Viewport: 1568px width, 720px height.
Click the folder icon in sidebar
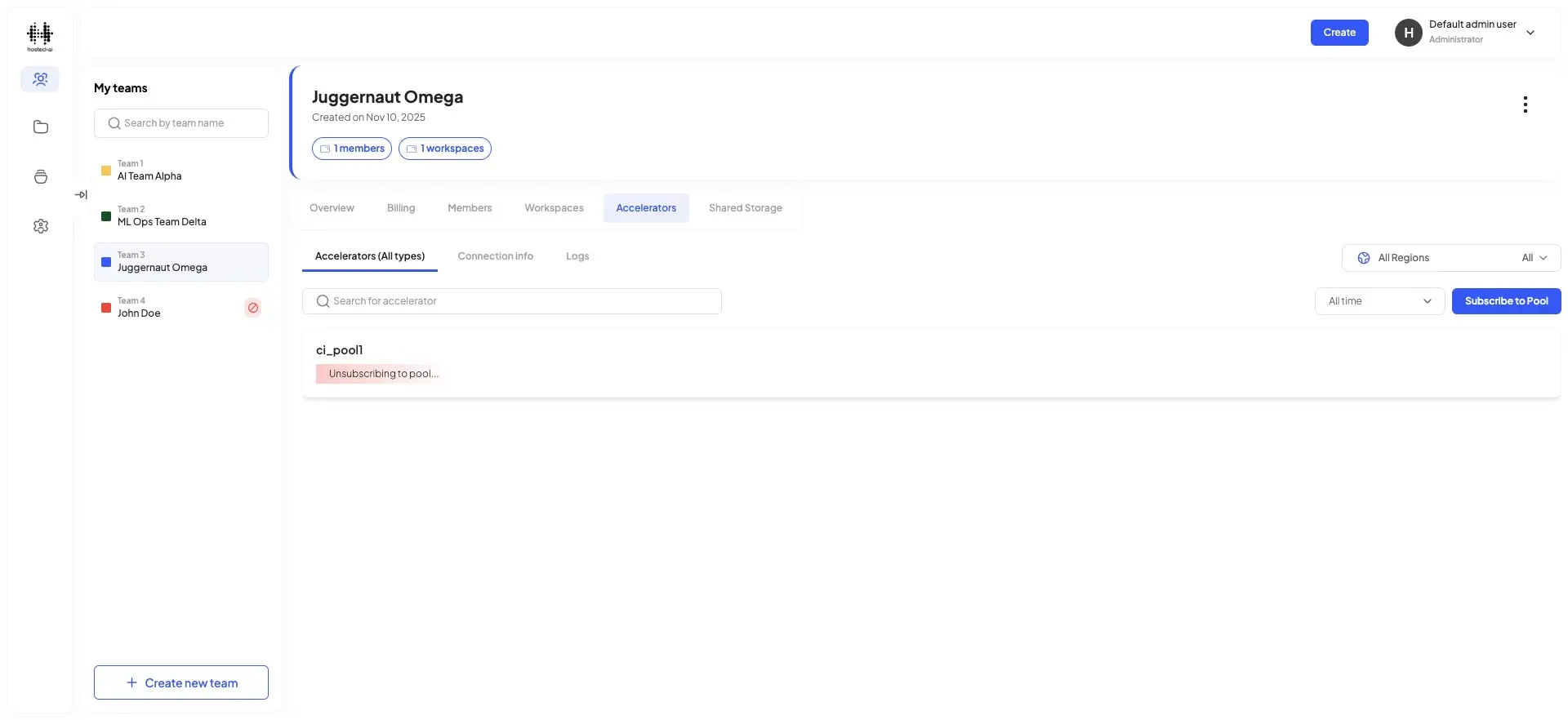tap(41, 127)
